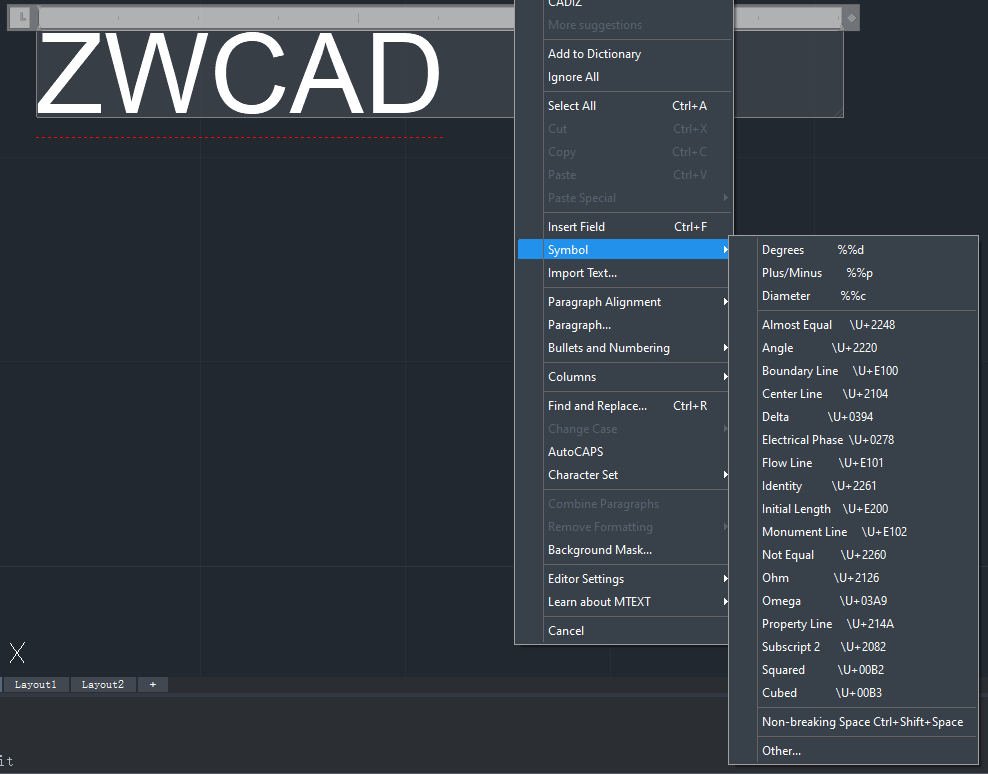Insert the Omega symbol
Screen dimensions: 988x774
853,601
